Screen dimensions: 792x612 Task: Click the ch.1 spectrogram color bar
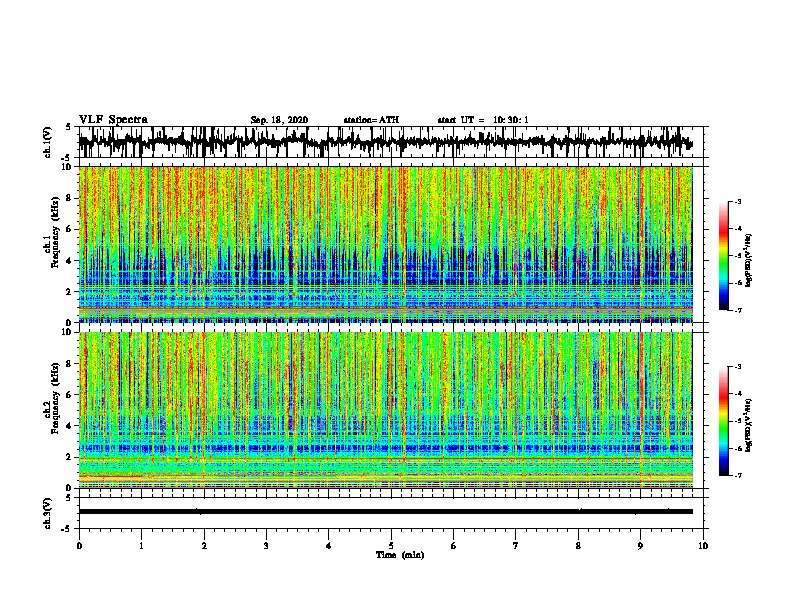coord(723,256)
